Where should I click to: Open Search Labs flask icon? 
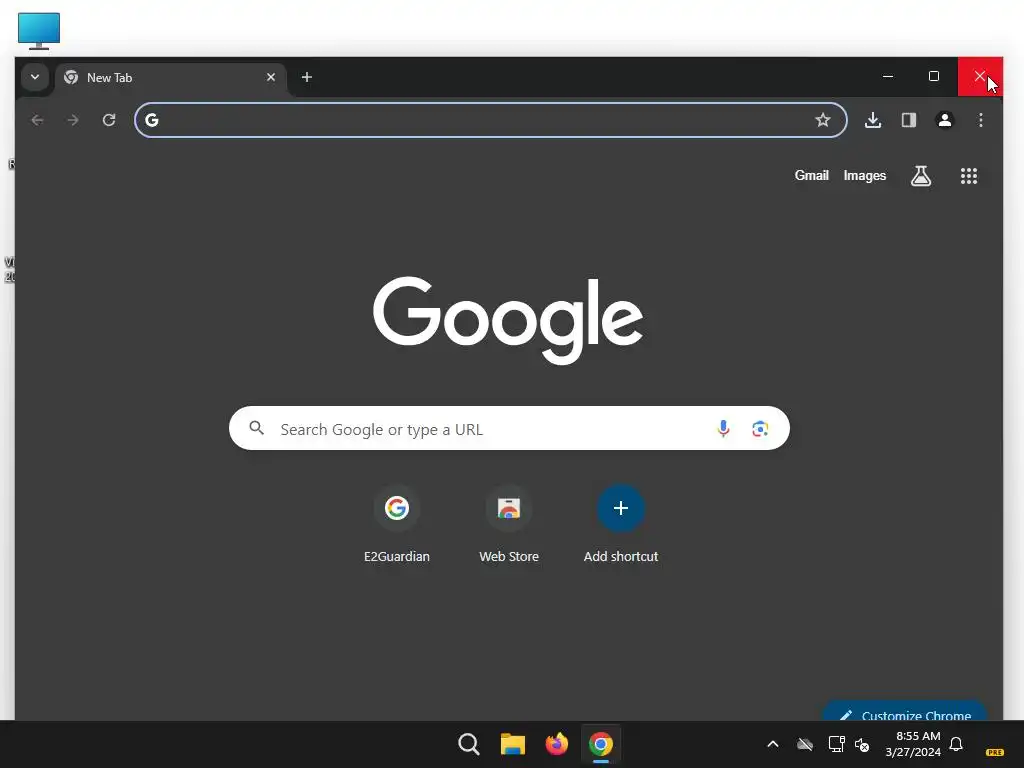pyautogui.click(x=921, y=176)
